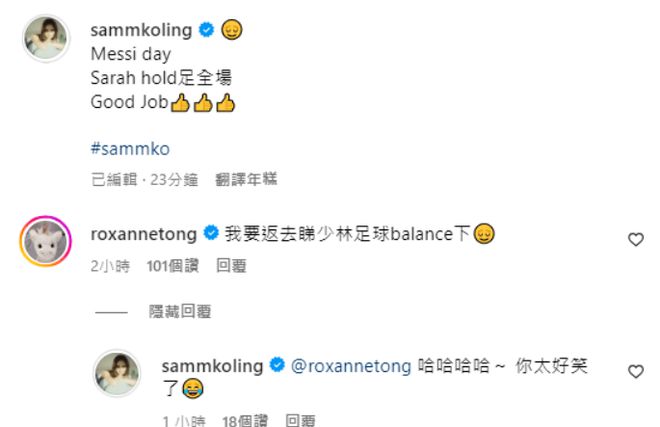Click the sammkoling username in the reply
The image size is (660, 427).
[213, 366]
